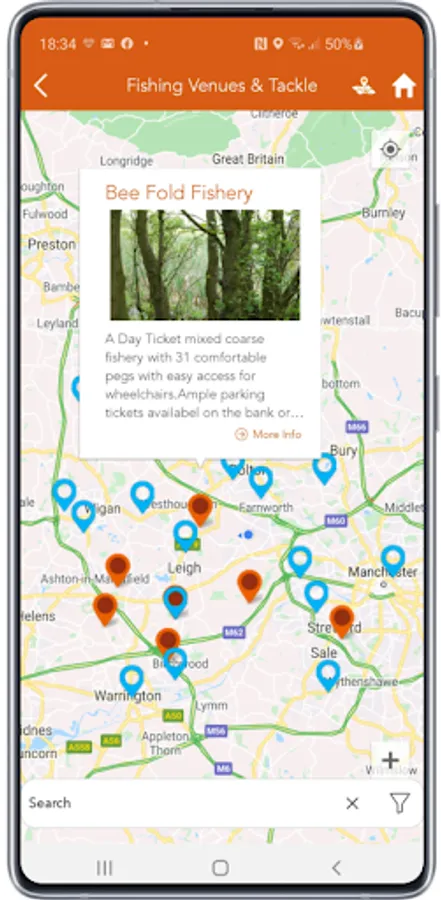Open the Bee Fold Fishery title
Screen dimensions: 441x900
tap(179, 193)
